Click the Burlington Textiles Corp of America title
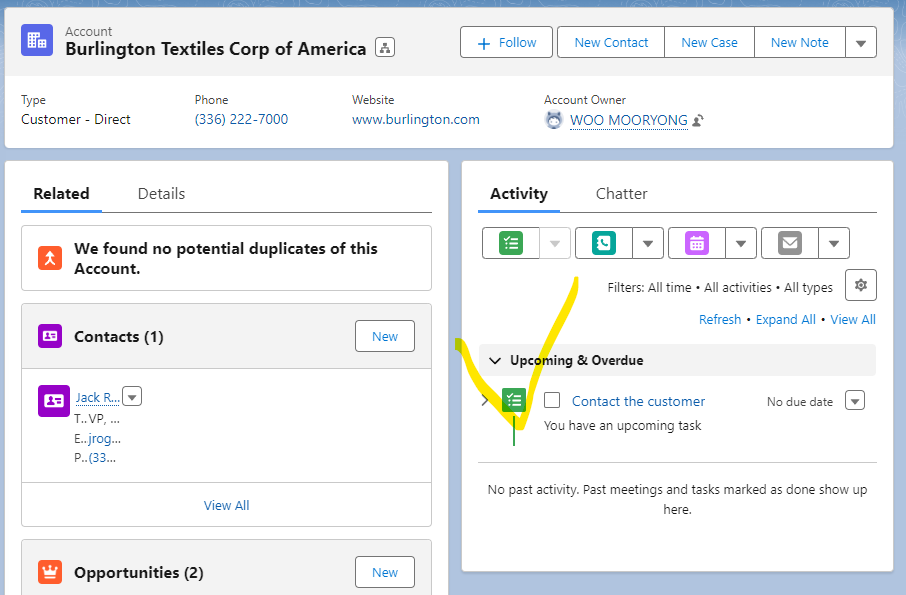Screen dimensions: 906x595 pos(216,49)
